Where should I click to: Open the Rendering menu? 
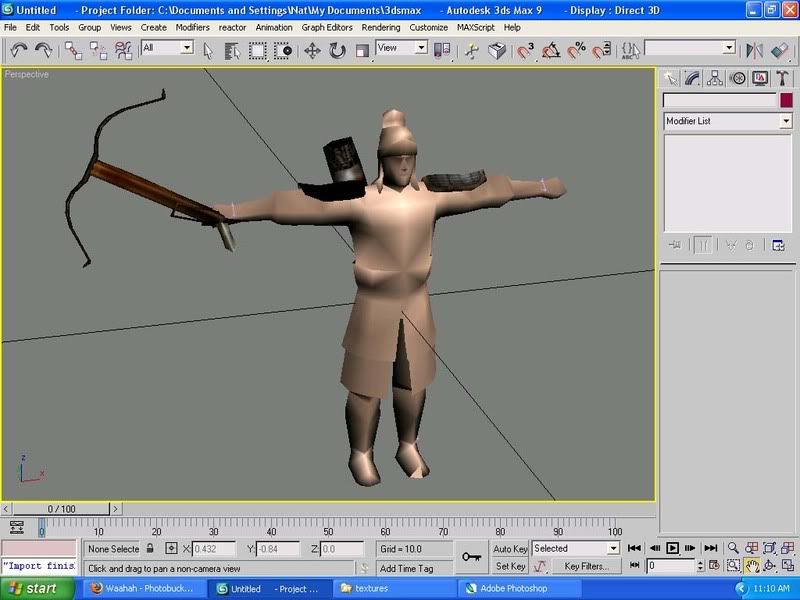point(380,27)
